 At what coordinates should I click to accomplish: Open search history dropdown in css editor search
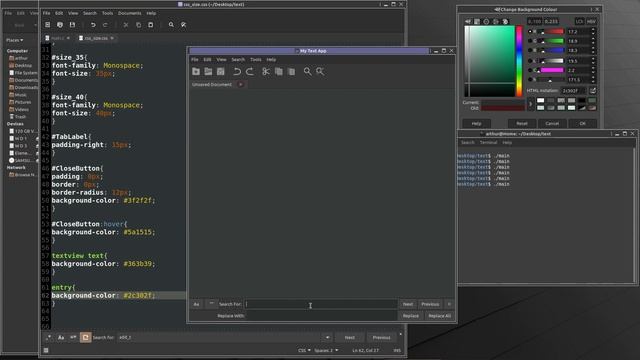tap(327, 338)
